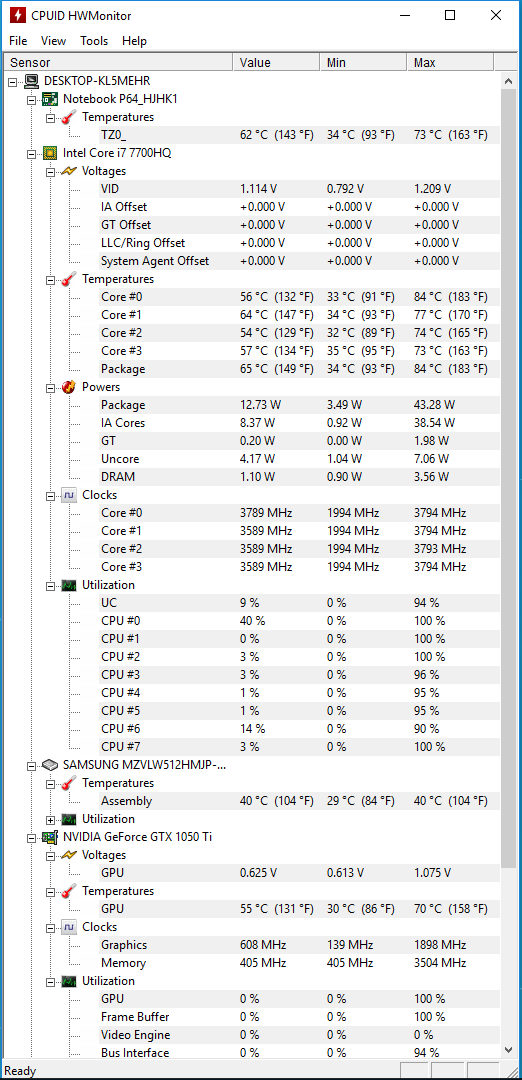Click the CPU Clocks waveform icon
The width and height of the screenshot is (522, 1080).
(x=69, y=495)
